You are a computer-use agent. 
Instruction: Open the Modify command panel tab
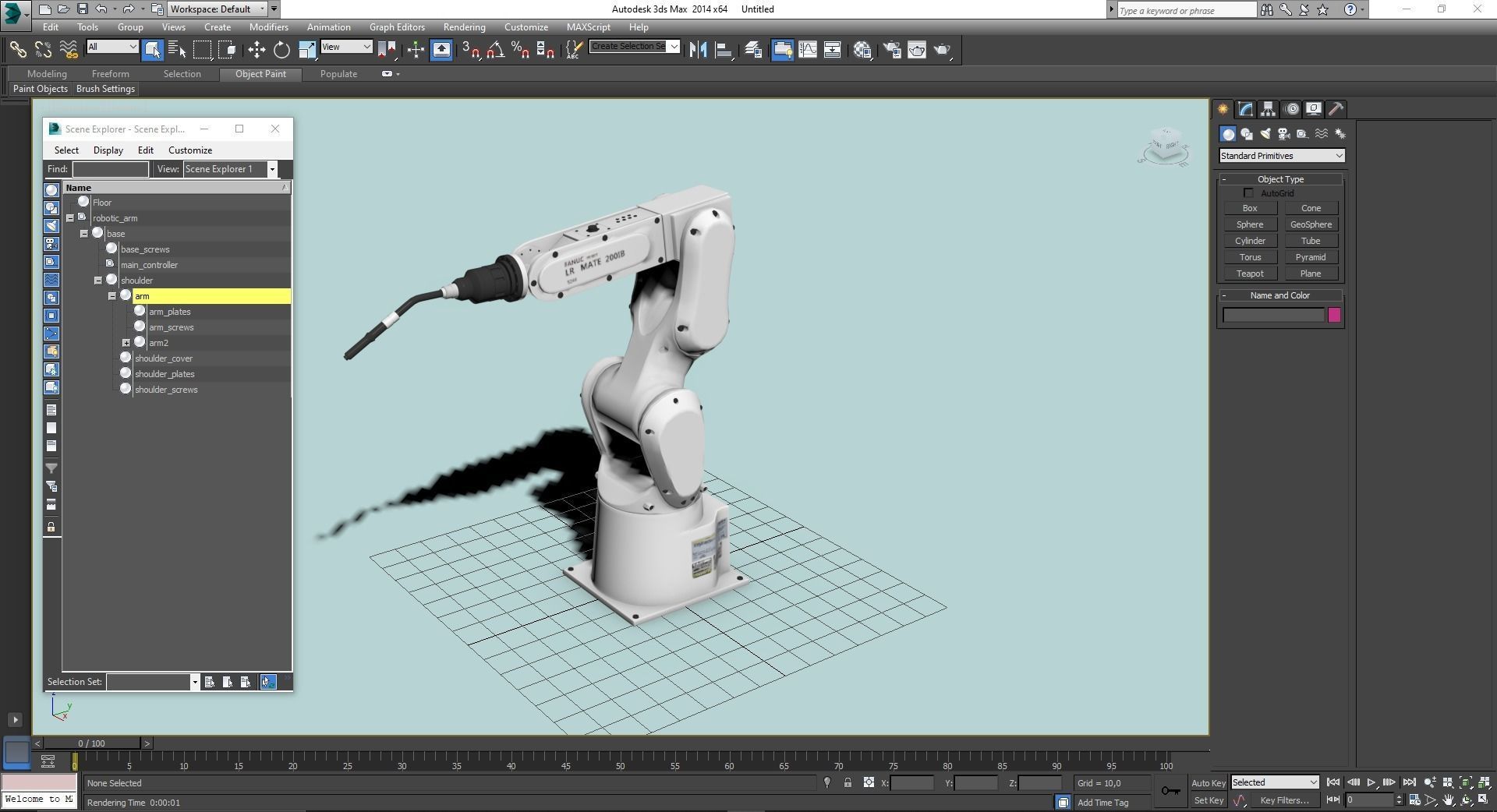(1245, 109)
